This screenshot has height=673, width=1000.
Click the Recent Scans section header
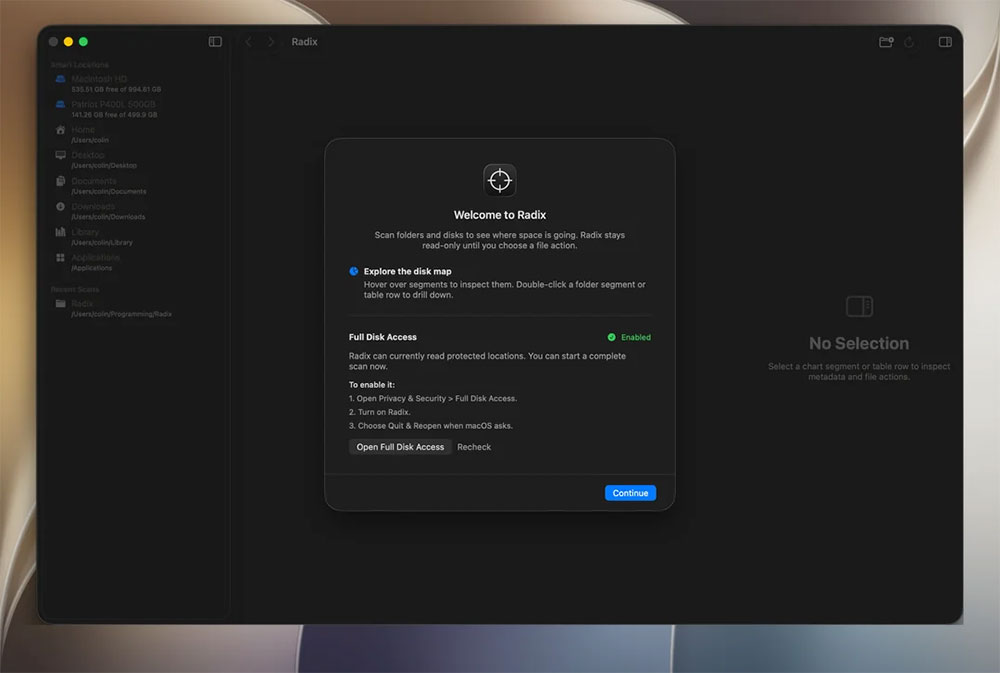click(75, 289)
